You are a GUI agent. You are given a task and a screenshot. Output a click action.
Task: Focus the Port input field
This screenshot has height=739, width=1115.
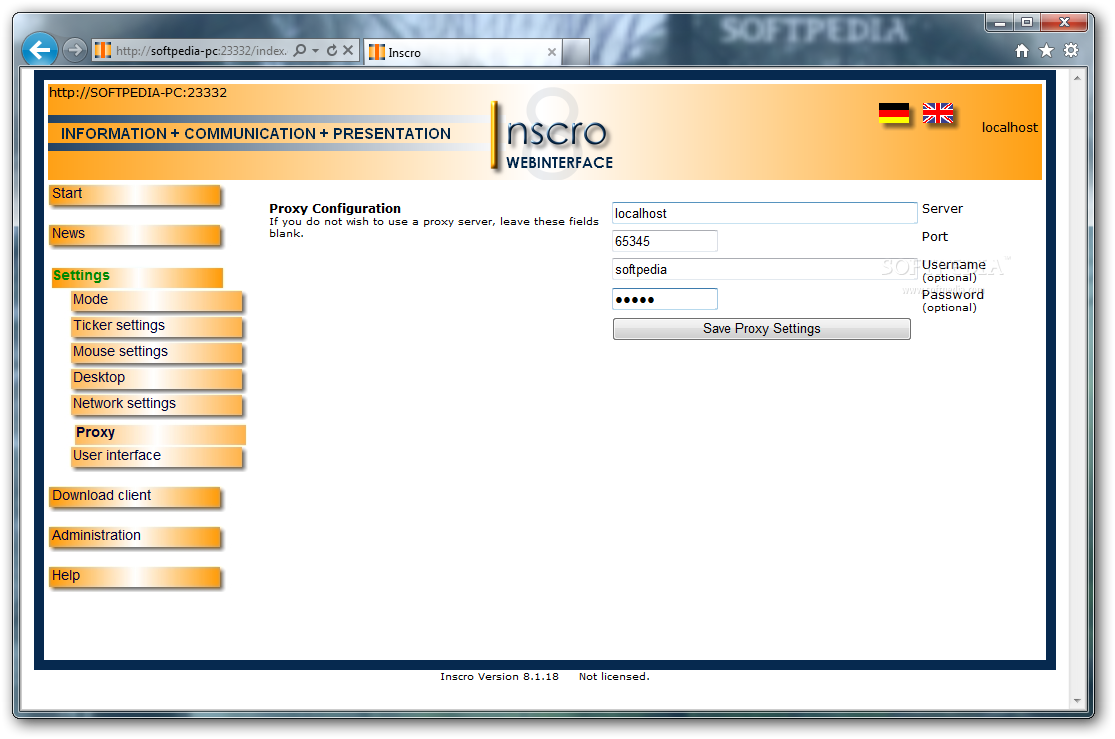coord(664,241)
